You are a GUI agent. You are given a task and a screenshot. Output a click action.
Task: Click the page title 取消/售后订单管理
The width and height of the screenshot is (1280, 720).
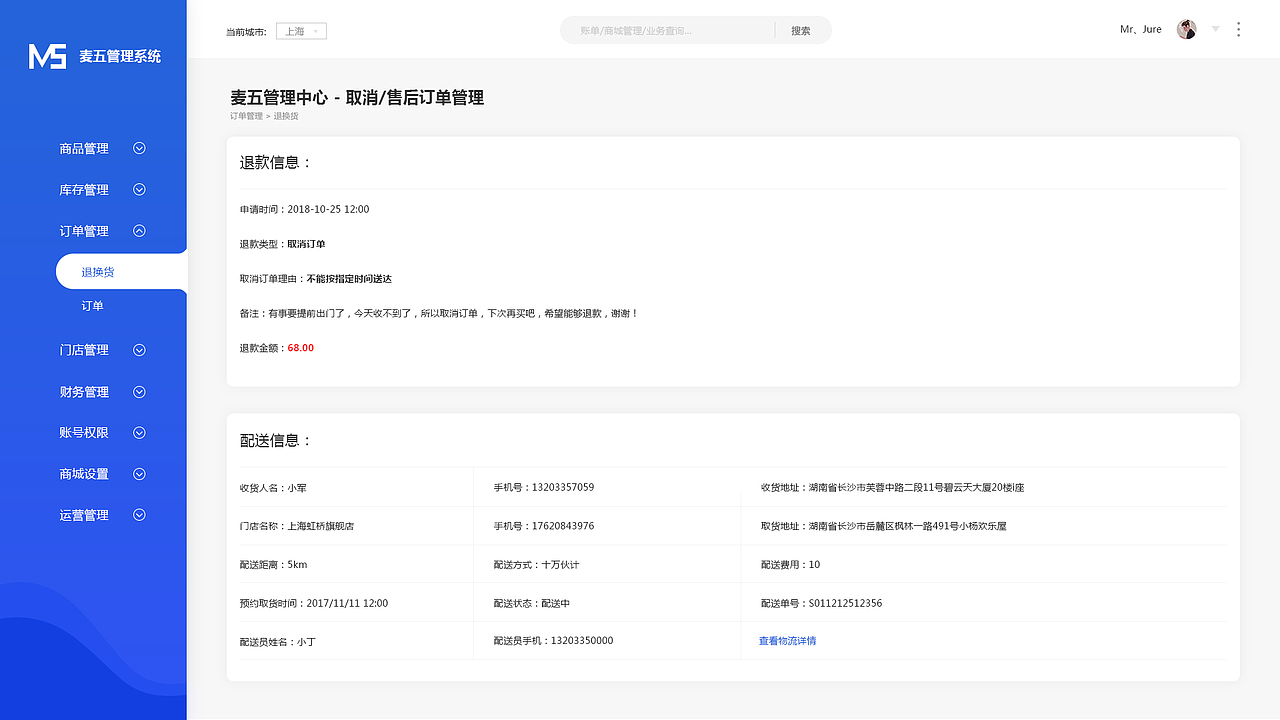tap(415, 98)
